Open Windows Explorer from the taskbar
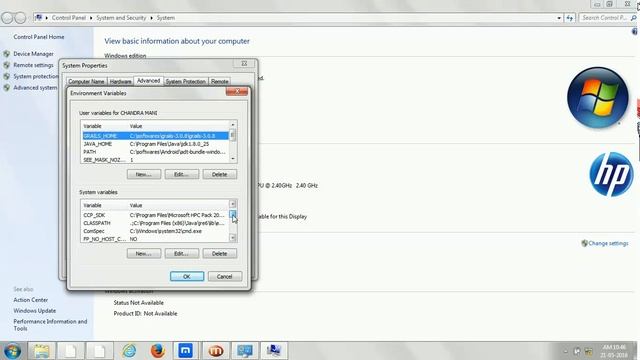This screenshot has width=640, height=360. click(x=41, y=351)
